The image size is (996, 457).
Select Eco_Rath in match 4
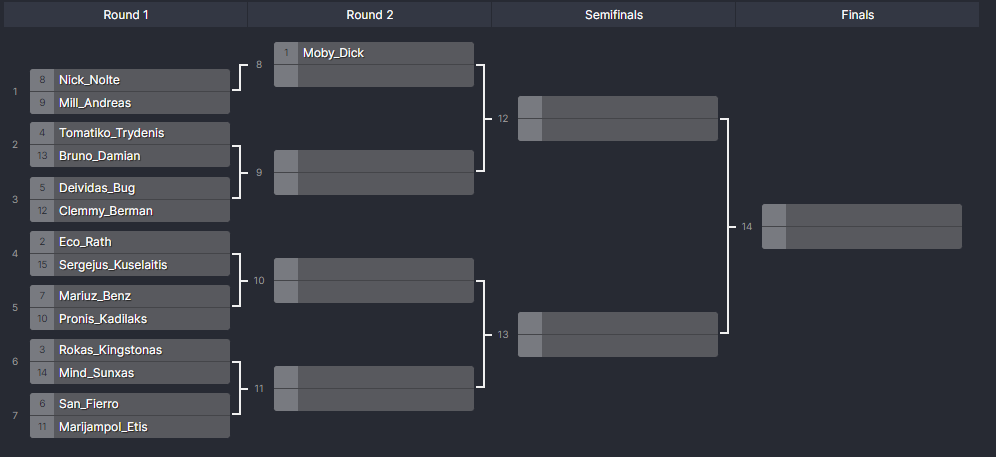pos(130,242)
